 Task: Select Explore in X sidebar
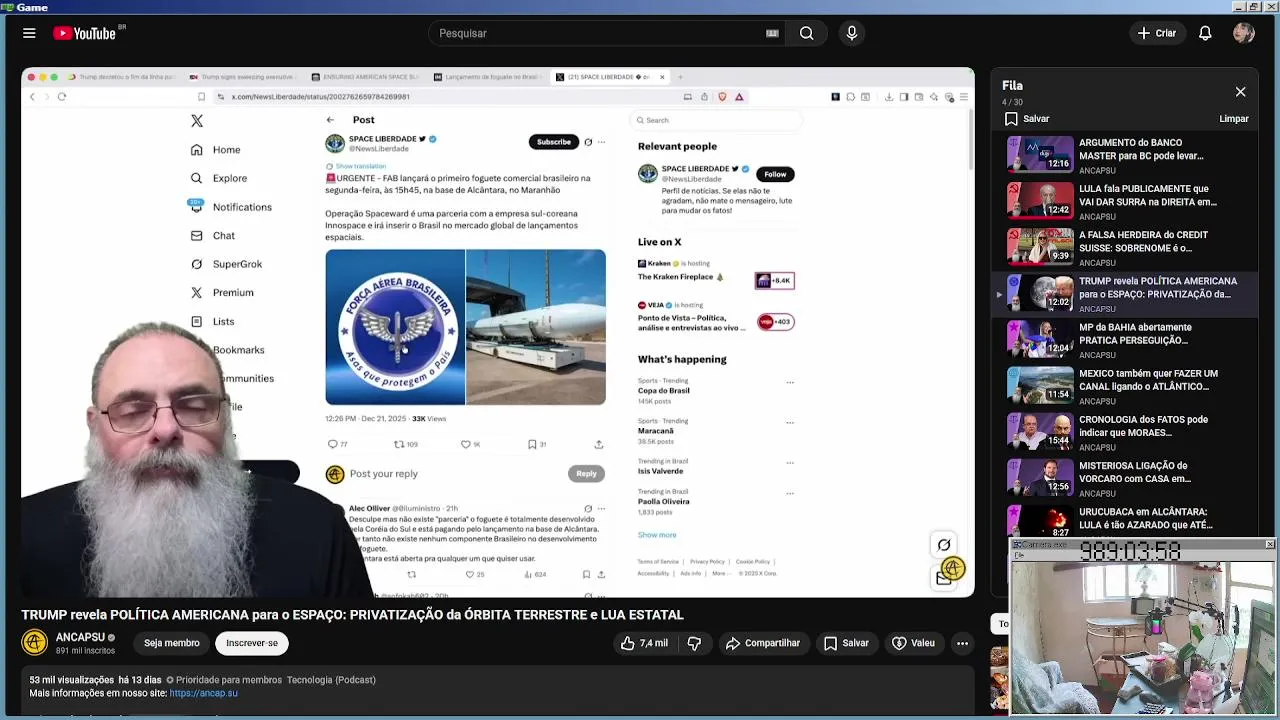(x=219, y=178)
